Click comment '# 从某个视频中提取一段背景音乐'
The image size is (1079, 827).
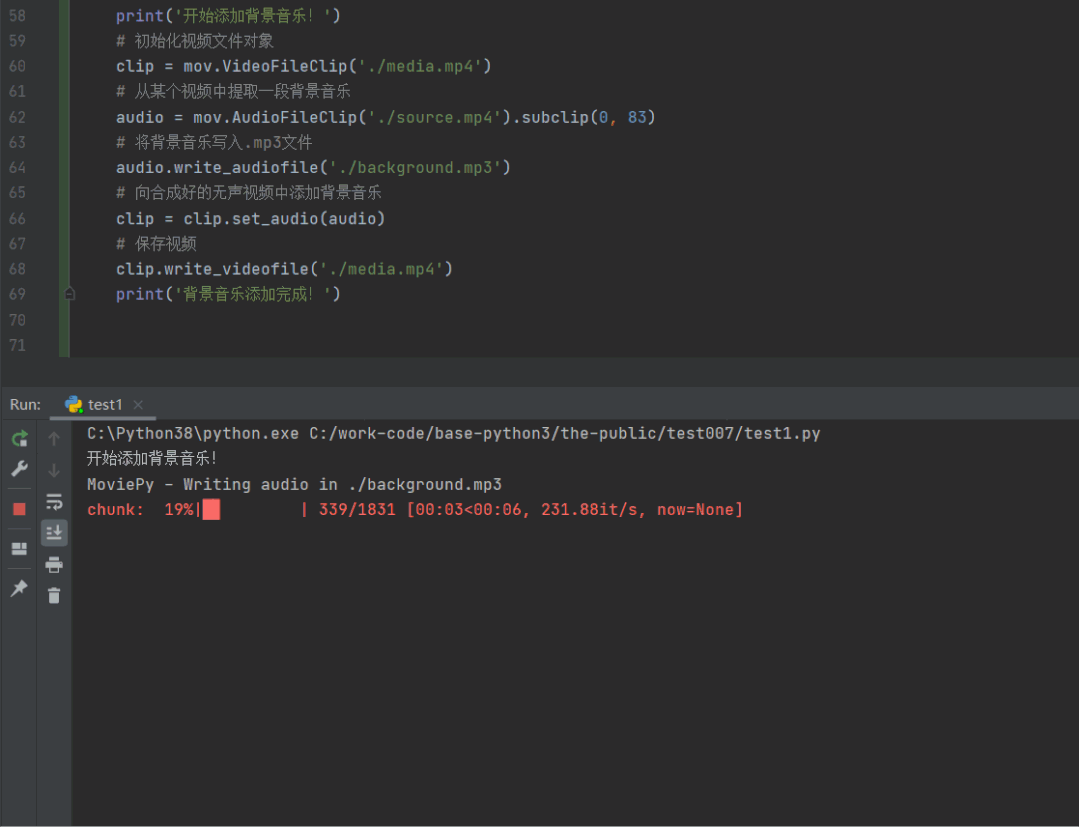click(233, 91)
